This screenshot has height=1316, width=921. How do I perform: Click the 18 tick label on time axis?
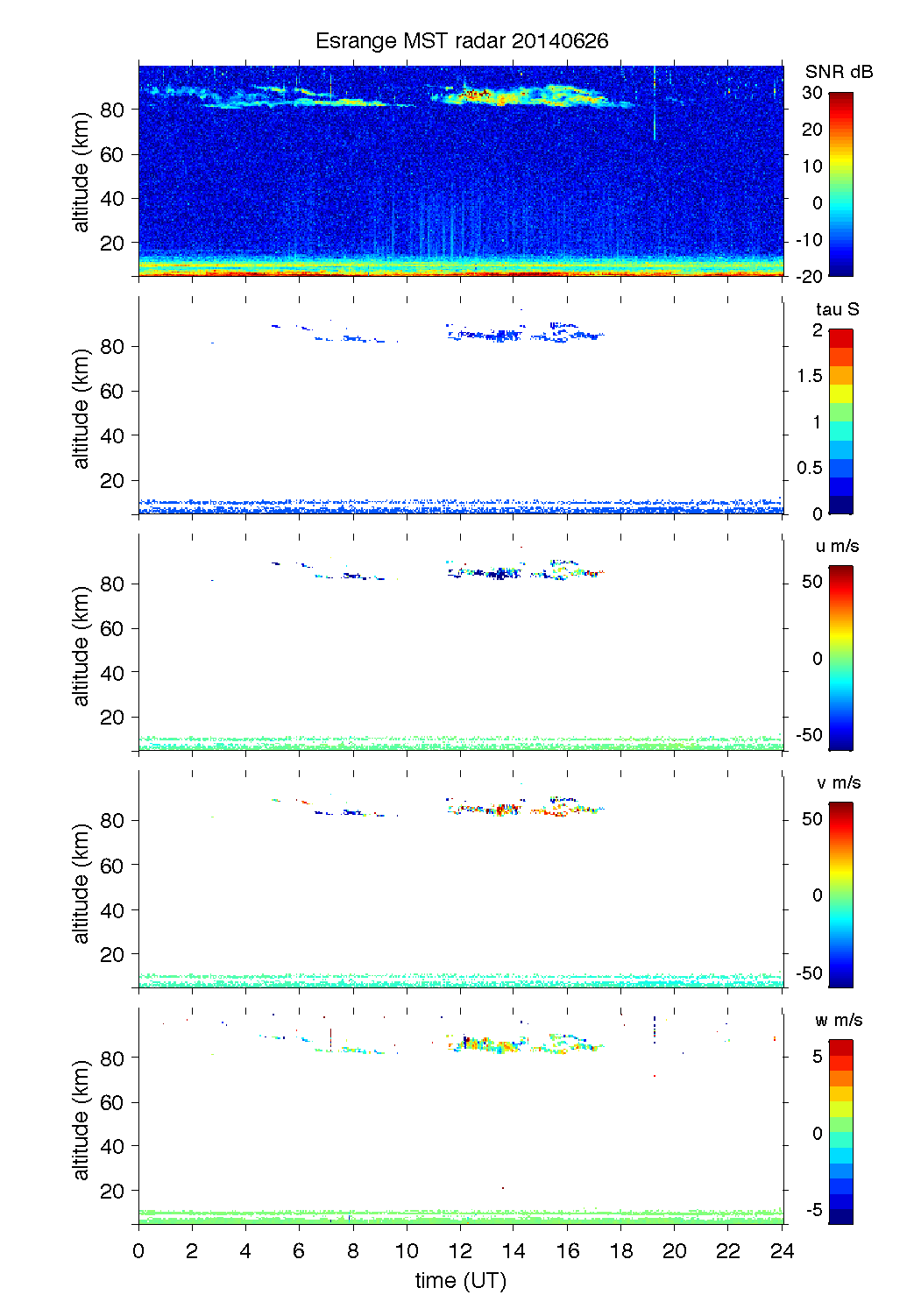pyautogui.click(x=621, y=1250)
